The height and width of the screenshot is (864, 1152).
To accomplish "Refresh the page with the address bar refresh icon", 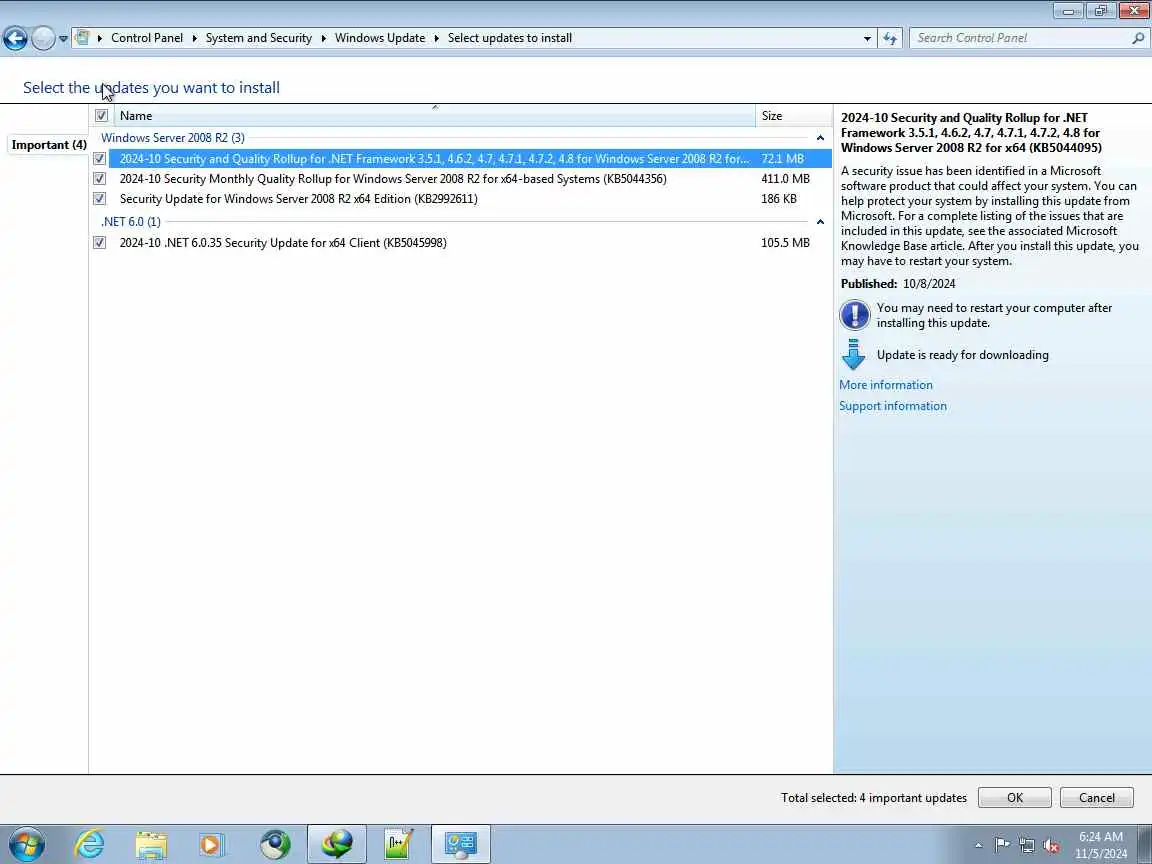I will (890, 38).
